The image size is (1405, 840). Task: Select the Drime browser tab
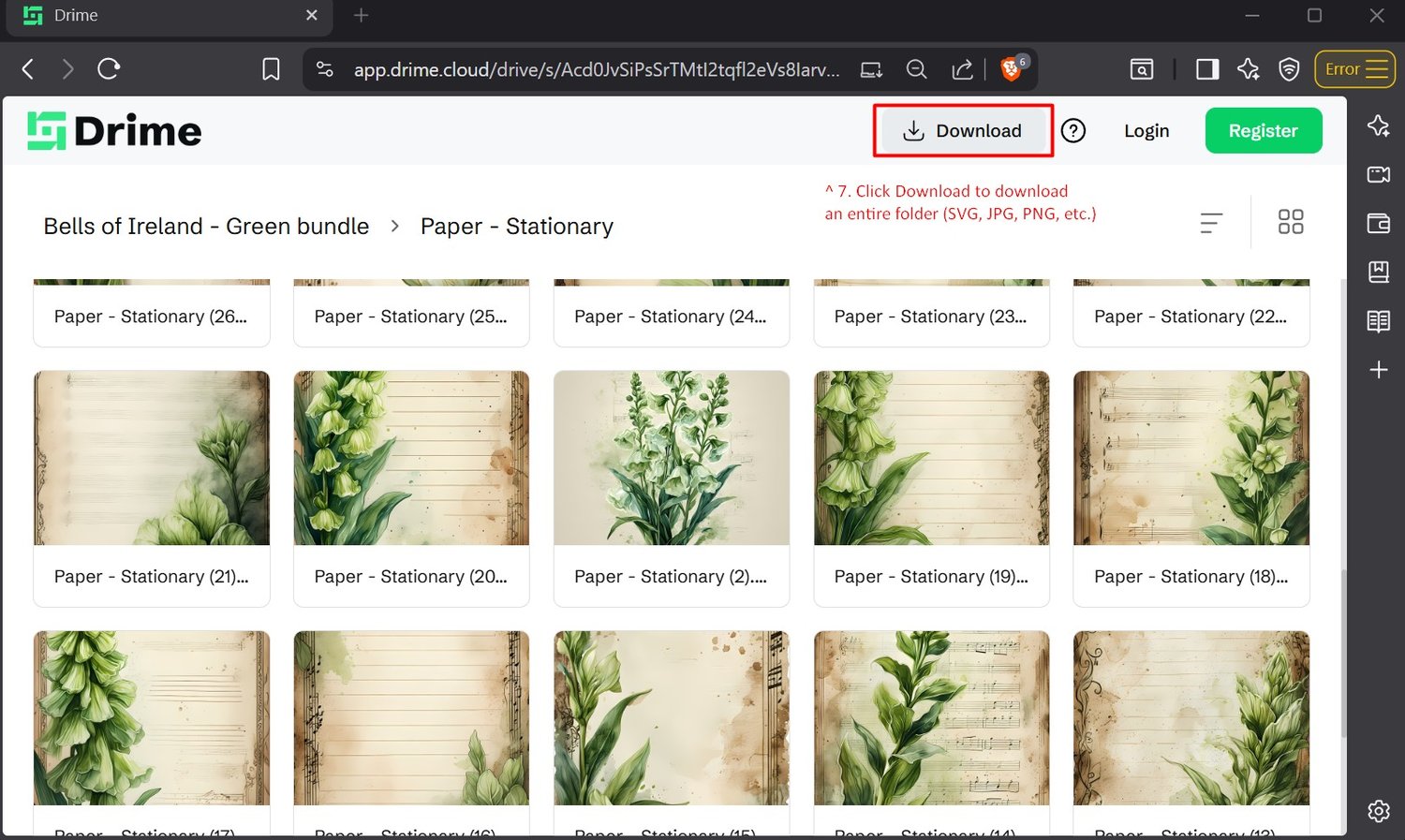[170, 16]
